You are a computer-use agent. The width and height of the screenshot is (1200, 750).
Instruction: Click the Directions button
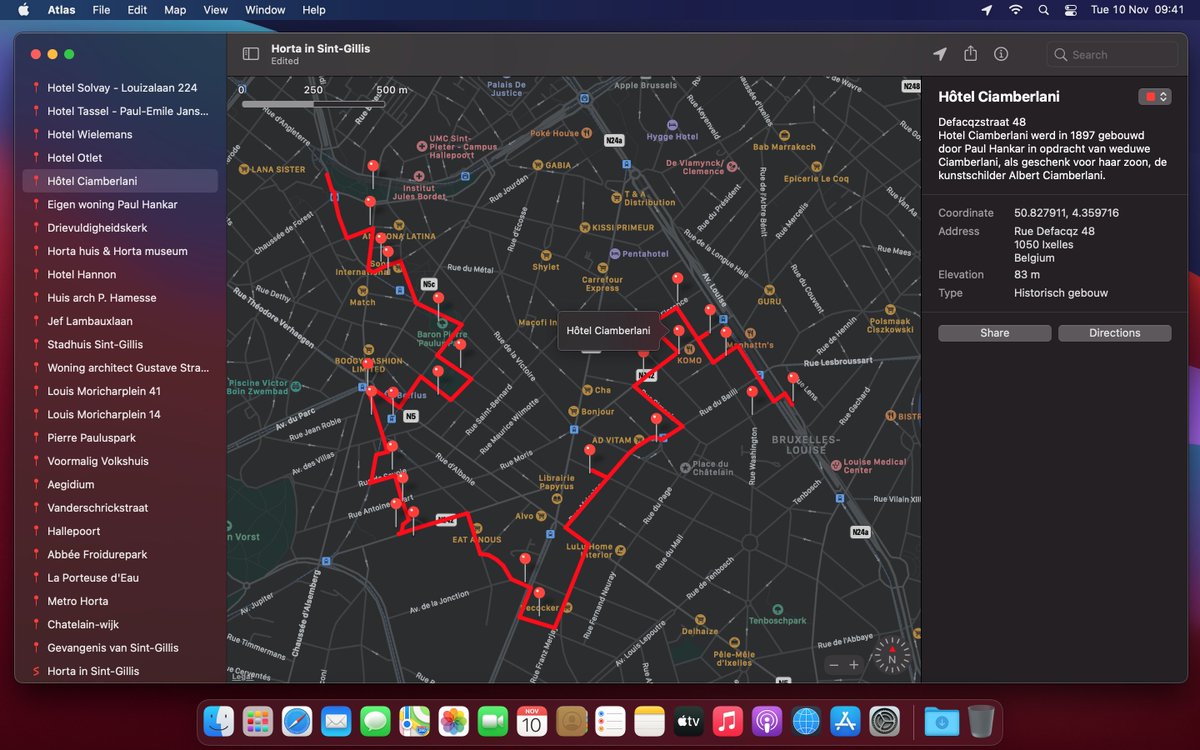click(x=1114, y=333)
